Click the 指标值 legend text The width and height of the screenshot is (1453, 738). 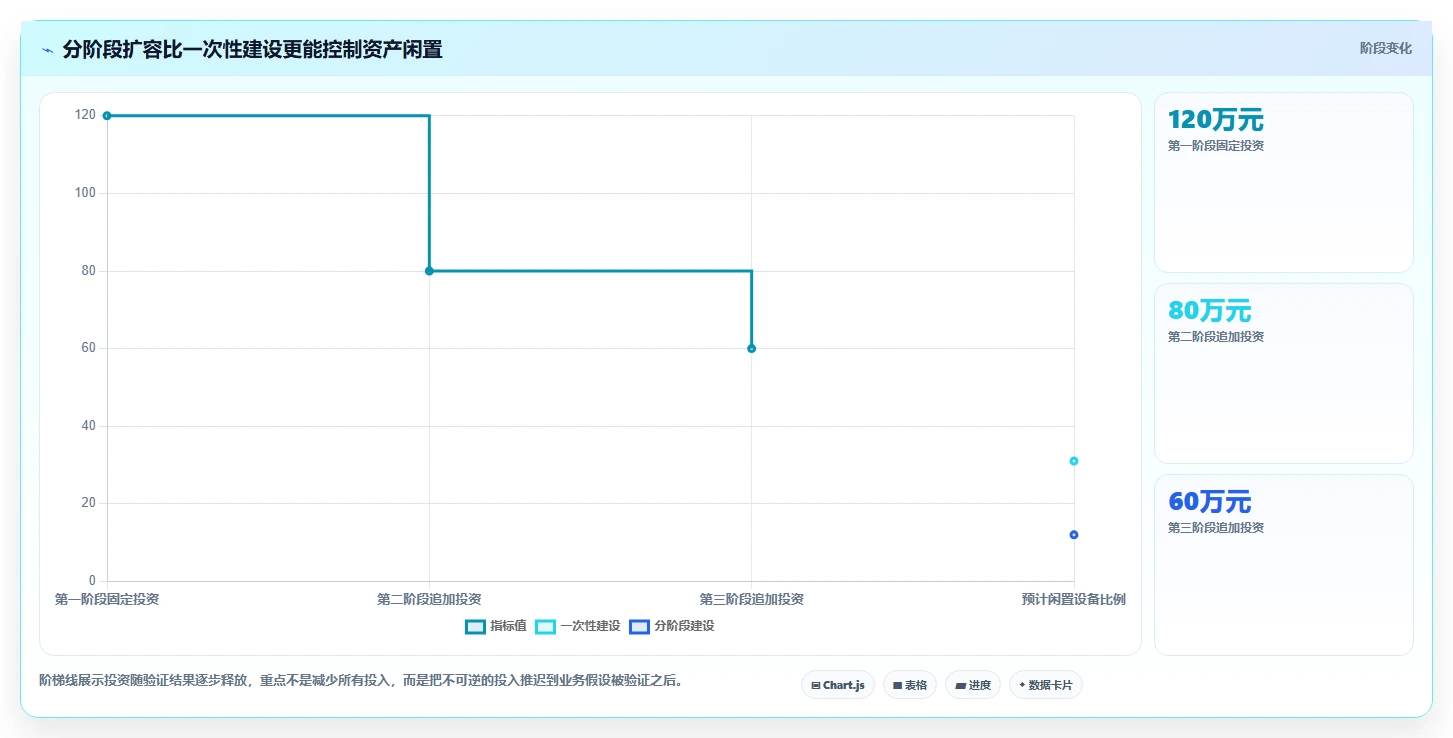tap(508, 627)
